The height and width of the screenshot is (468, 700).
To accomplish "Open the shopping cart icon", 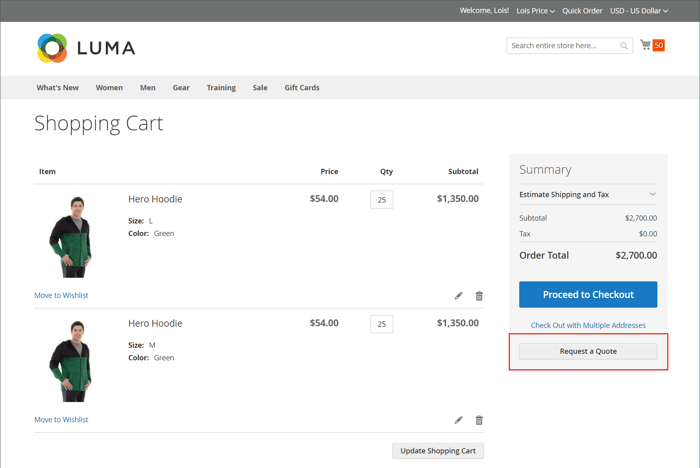I will pyautogui.click(x=646, y=45).
